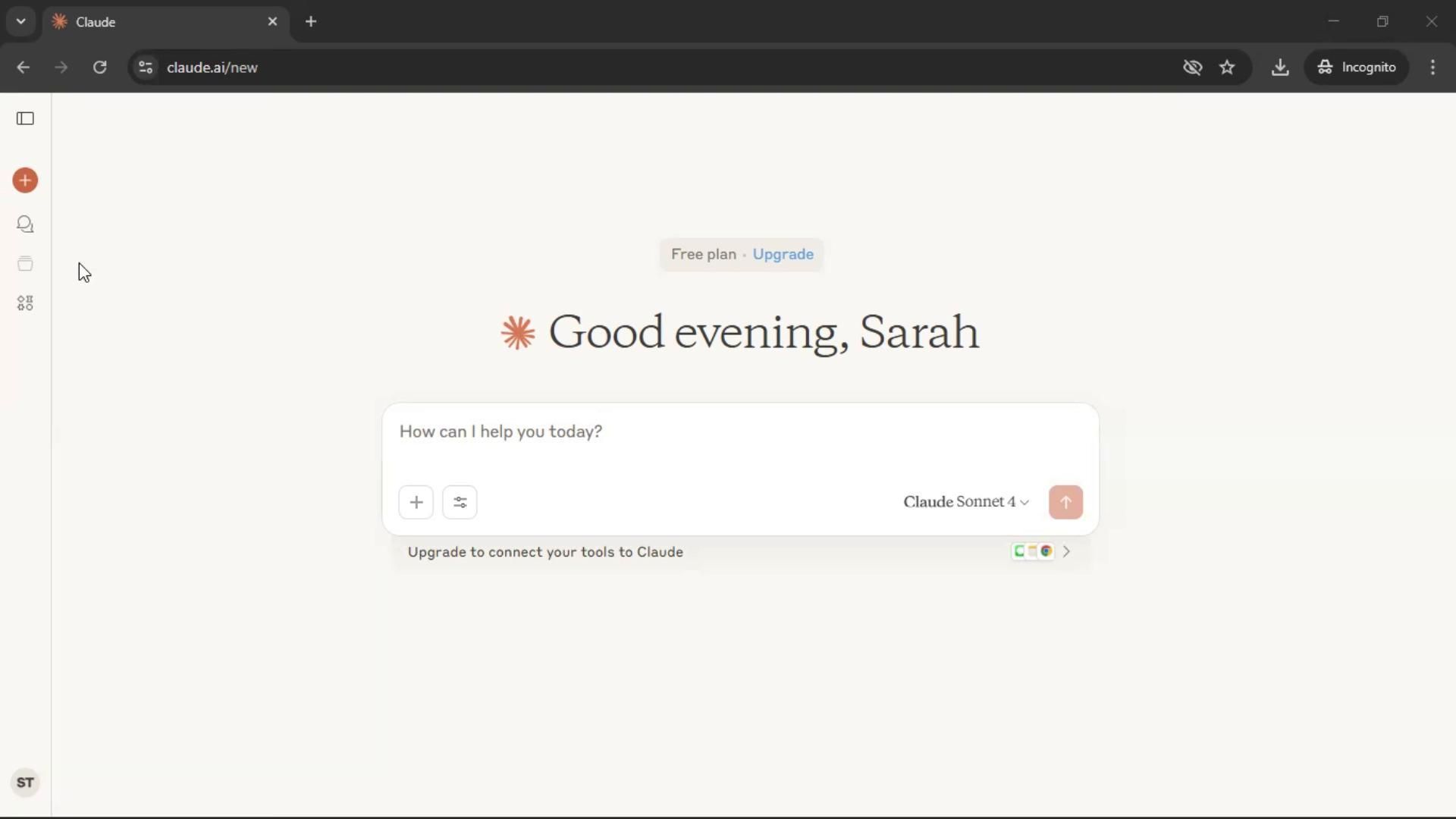Open the Artifacts icon in sidebar
This screenshot has height=819, width=1456.
coord(25,303)
